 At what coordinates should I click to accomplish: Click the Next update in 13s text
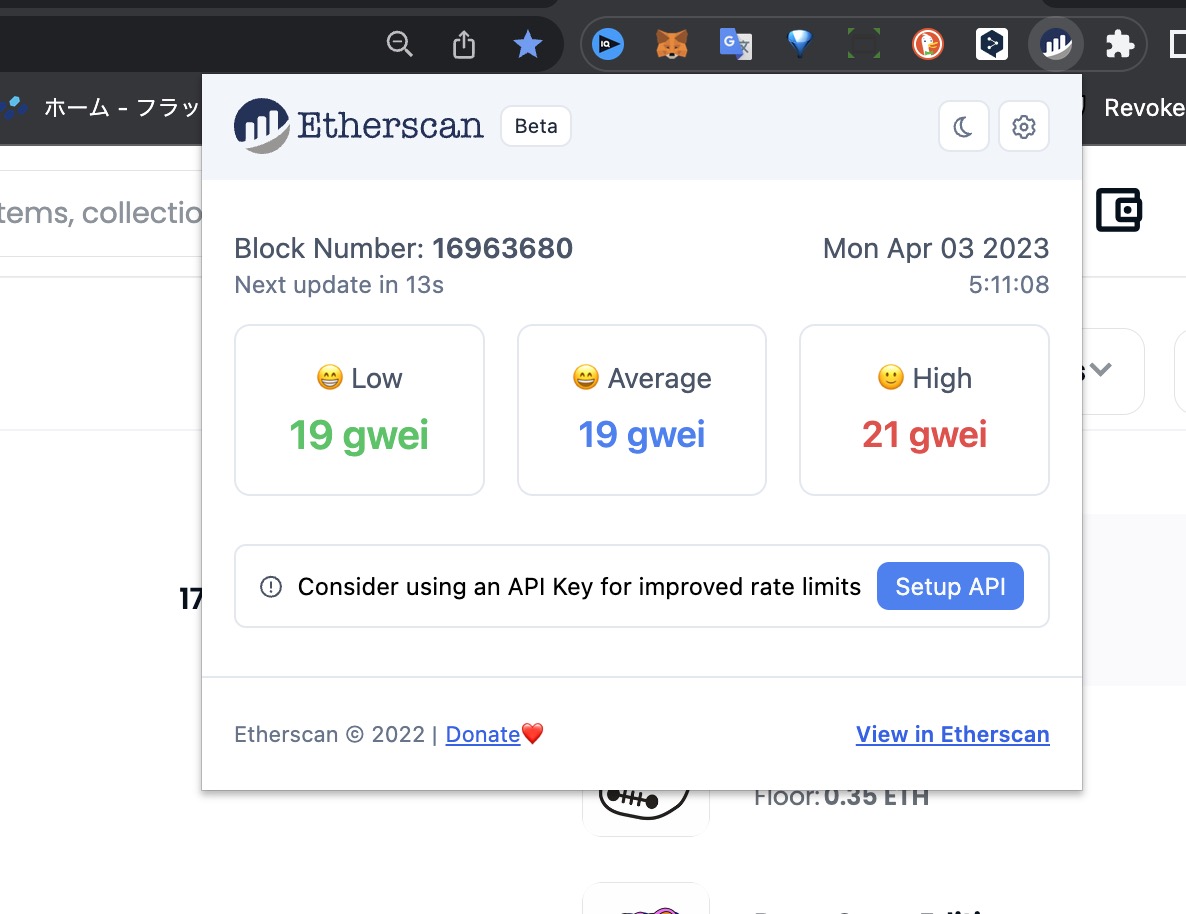click(x=339, y=284)
